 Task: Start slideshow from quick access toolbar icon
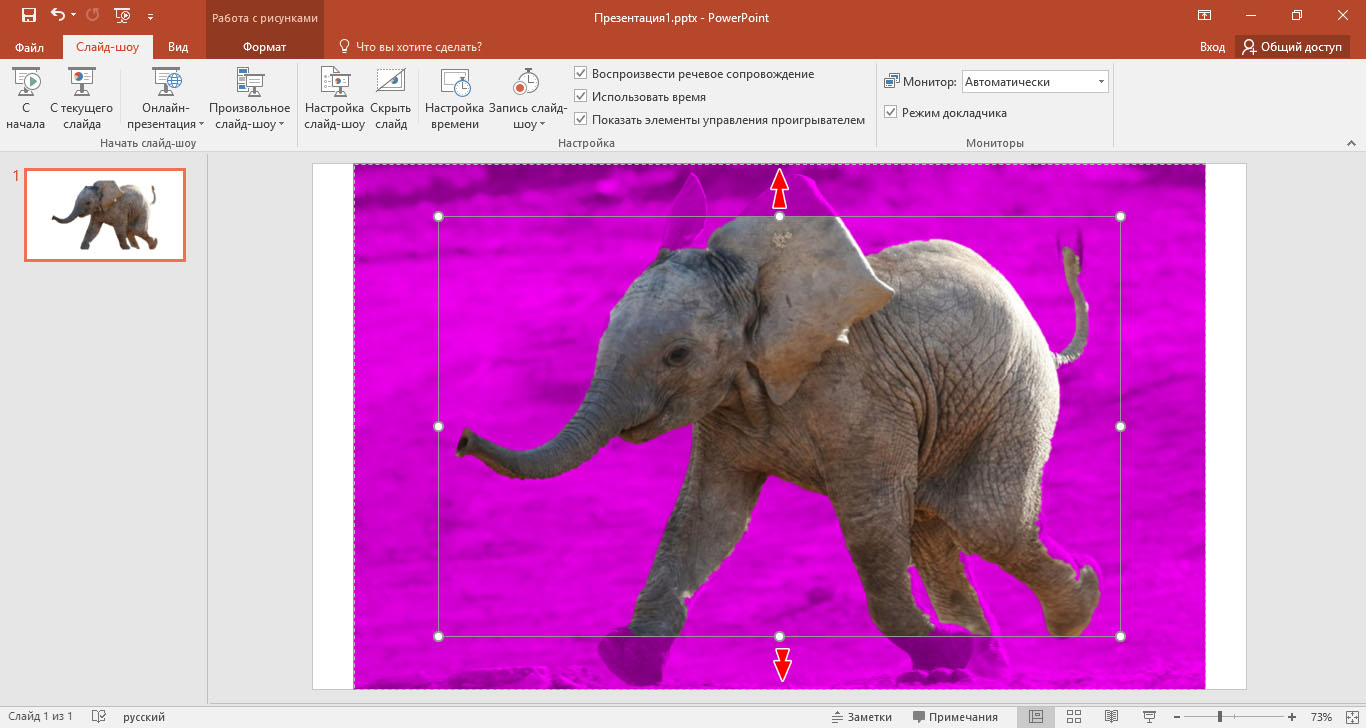click(123, 15)
